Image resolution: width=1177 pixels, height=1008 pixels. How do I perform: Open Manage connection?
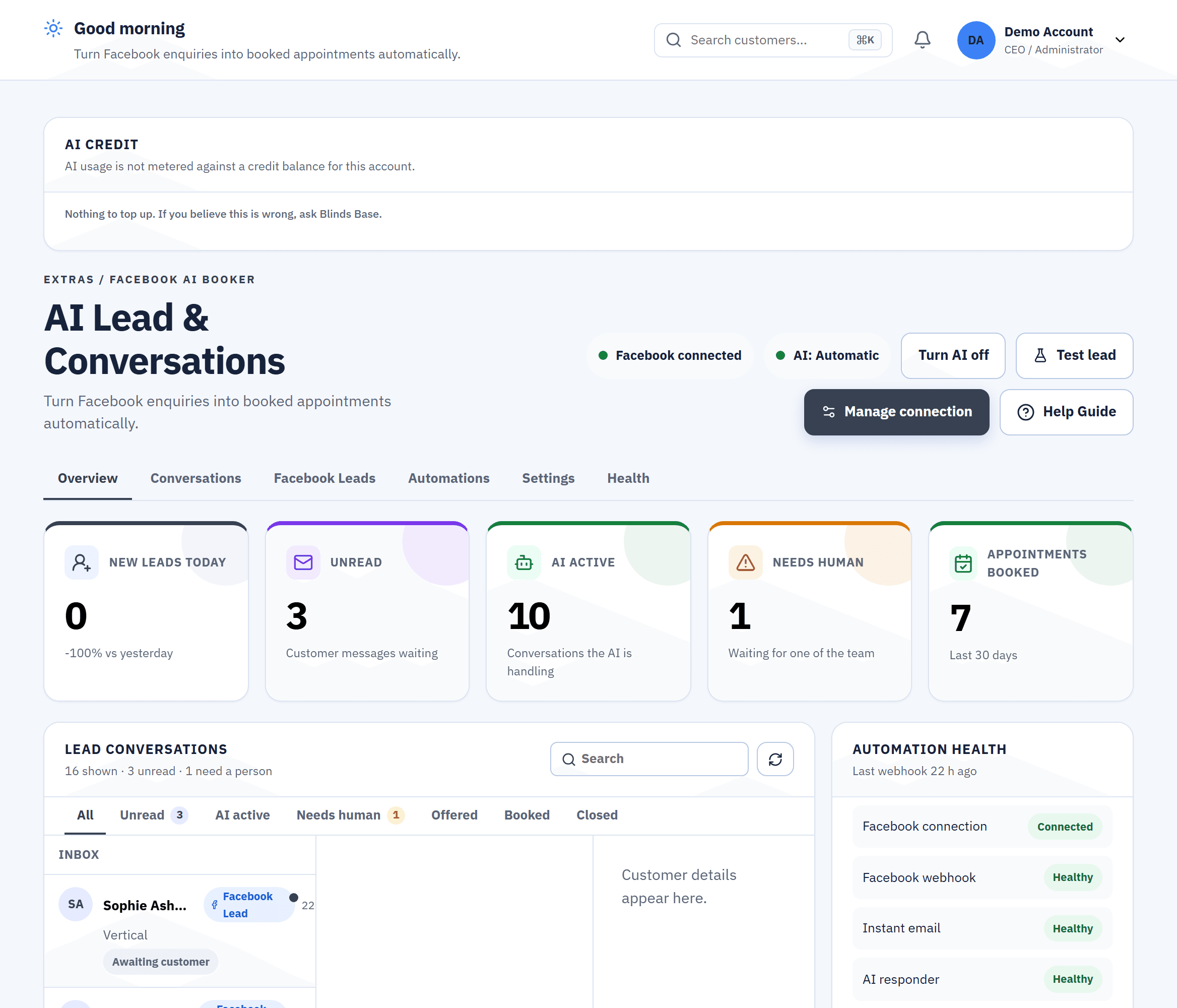[896, 412]
